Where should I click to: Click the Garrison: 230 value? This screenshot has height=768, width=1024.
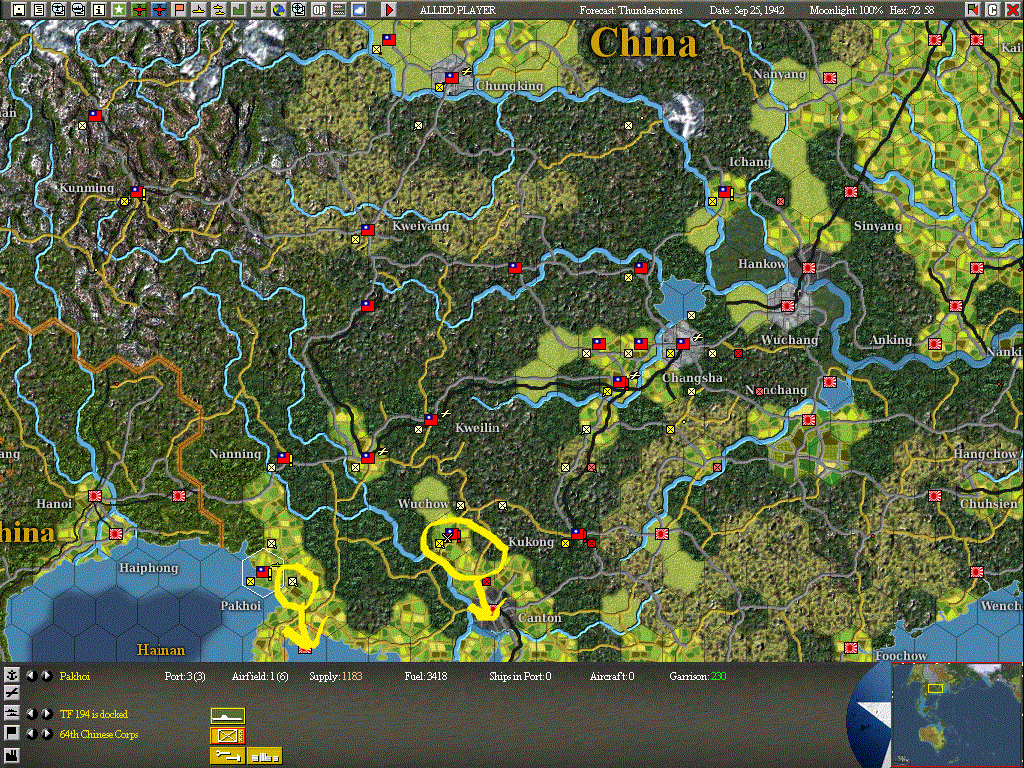click(697, 676)
